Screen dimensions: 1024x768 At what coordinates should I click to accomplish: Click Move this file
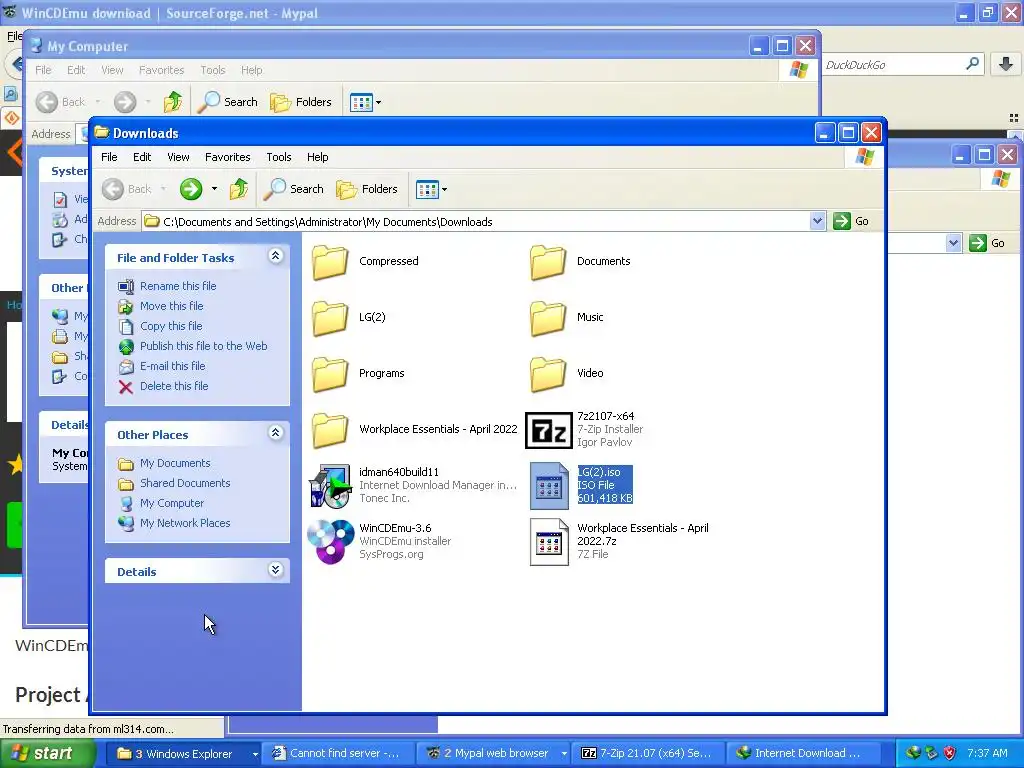coord(171,306)
